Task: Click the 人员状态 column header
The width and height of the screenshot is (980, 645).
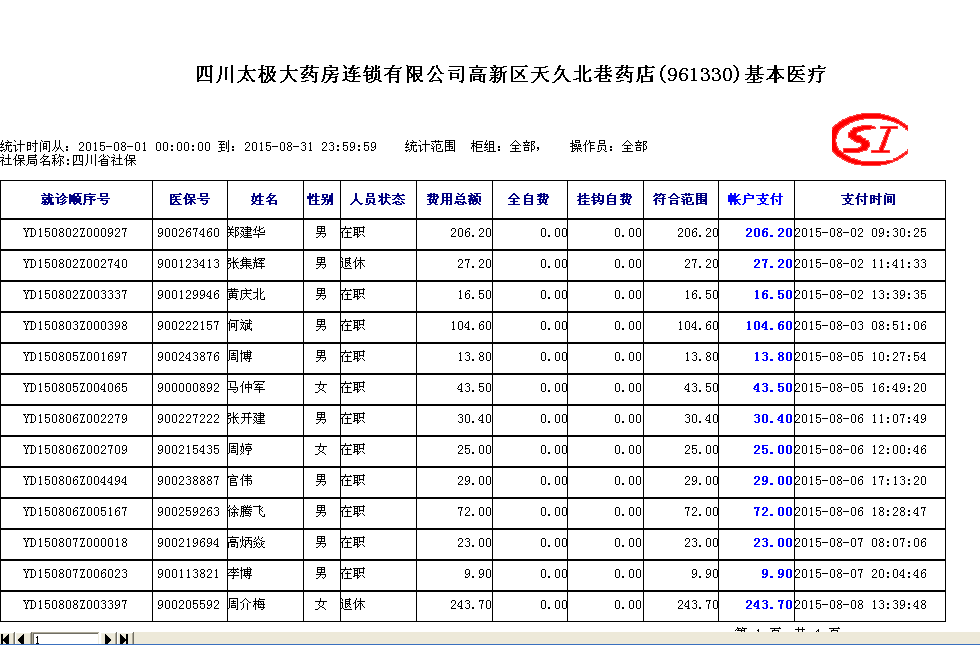Action: pos(378,199)
